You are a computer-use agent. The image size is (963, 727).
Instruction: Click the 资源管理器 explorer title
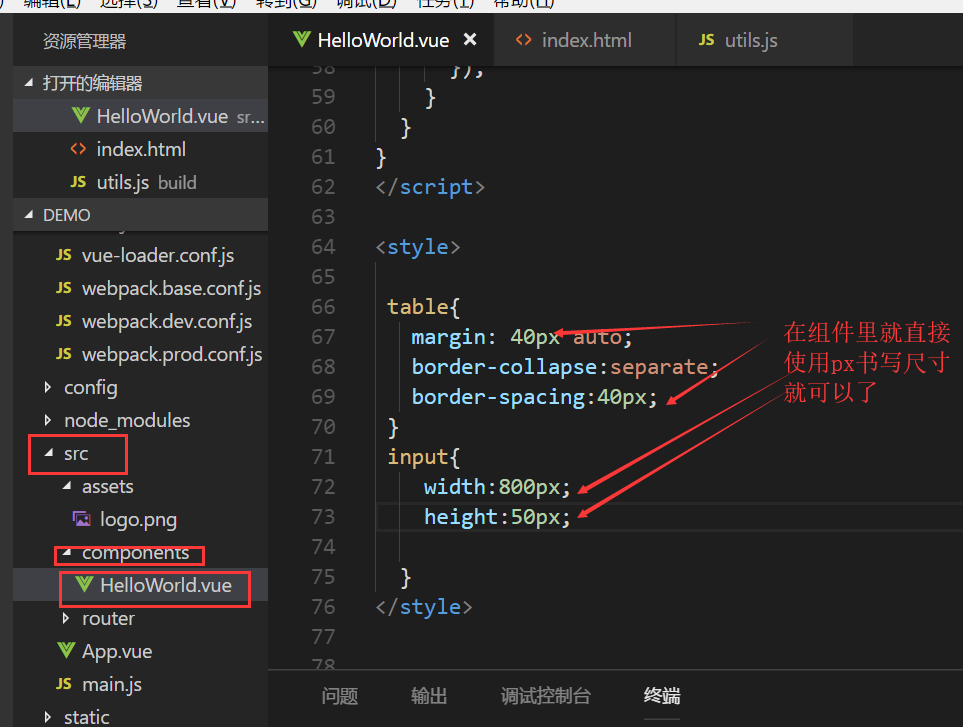point(84,42)
